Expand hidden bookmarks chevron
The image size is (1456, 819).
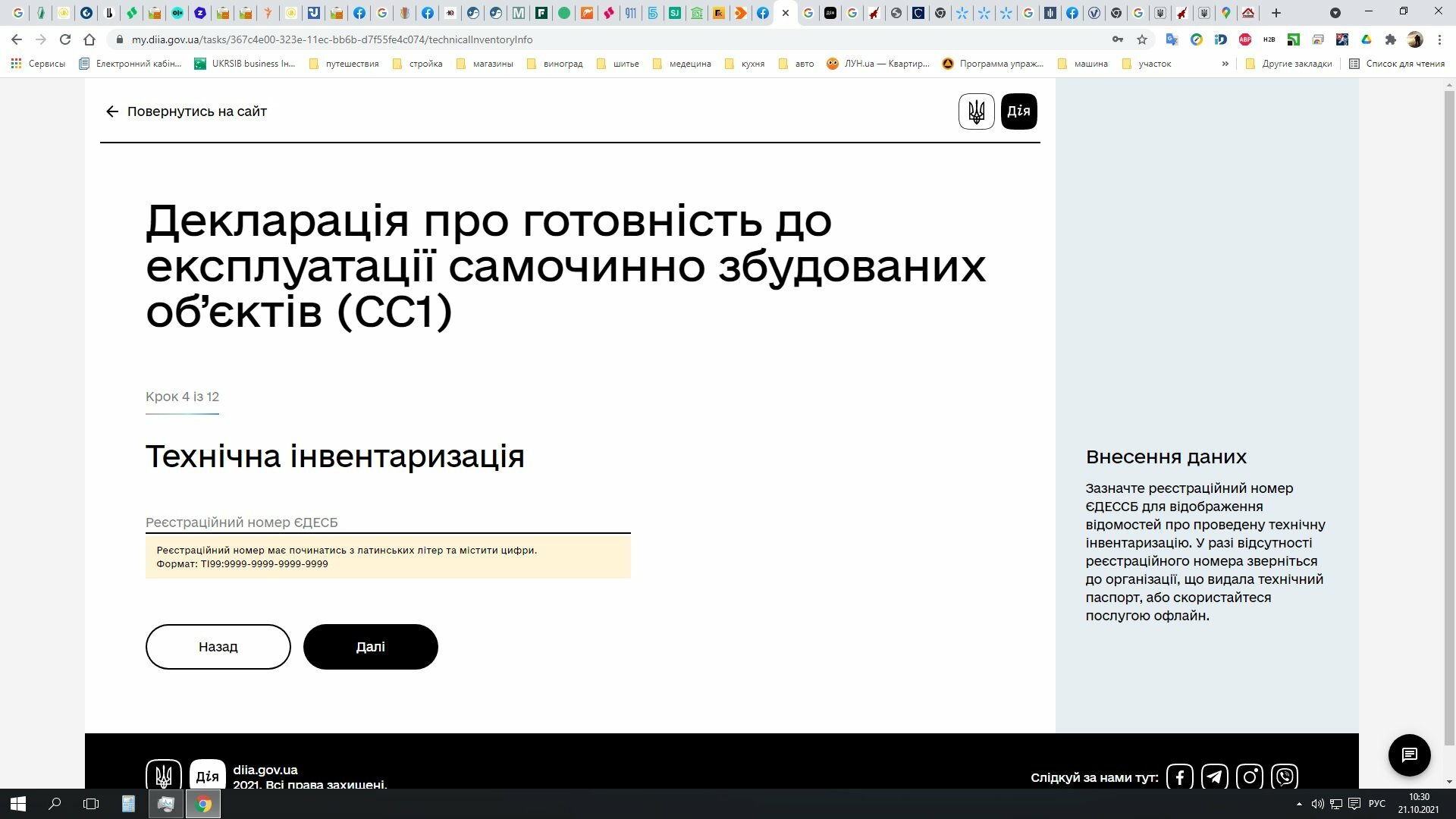click(1225, 64)
